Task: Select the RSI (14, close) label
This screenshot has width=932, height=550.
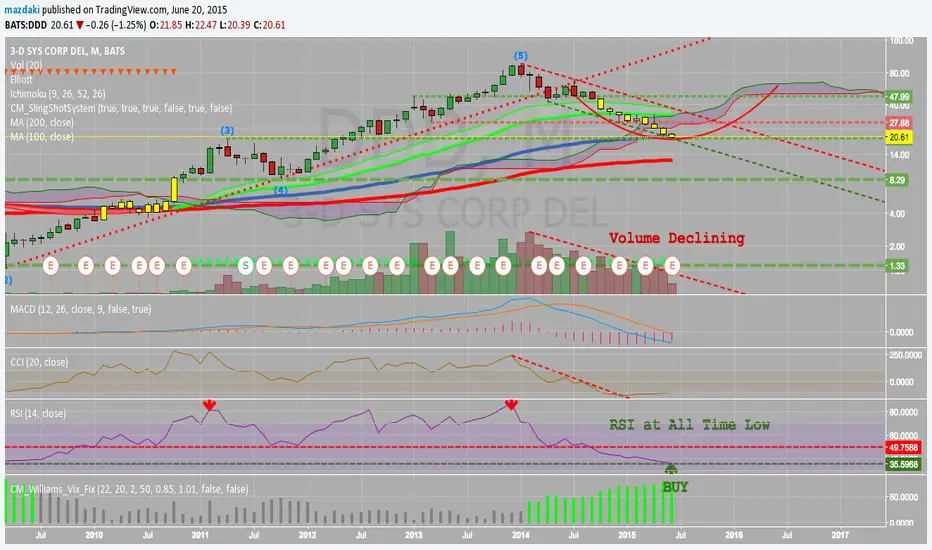Action: (x=38, y=413)
